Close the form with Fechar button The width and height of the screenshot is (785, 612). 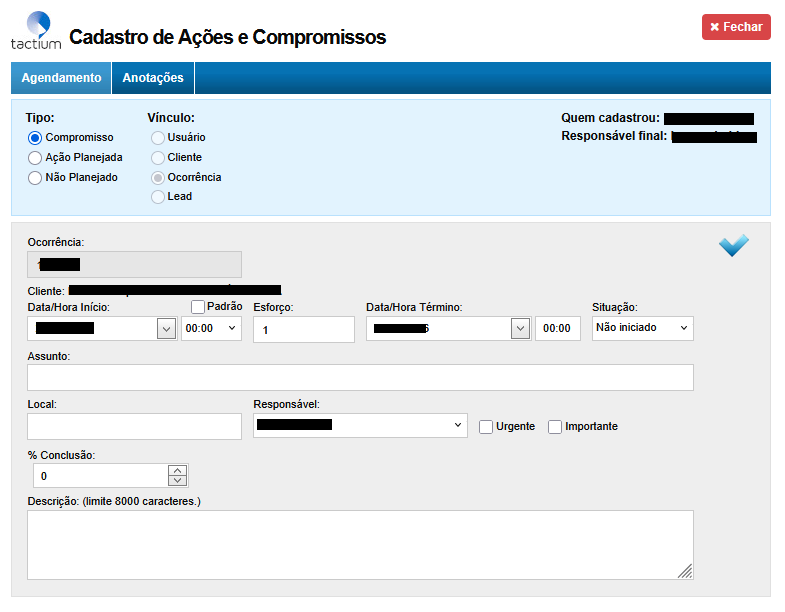[736, 27]
